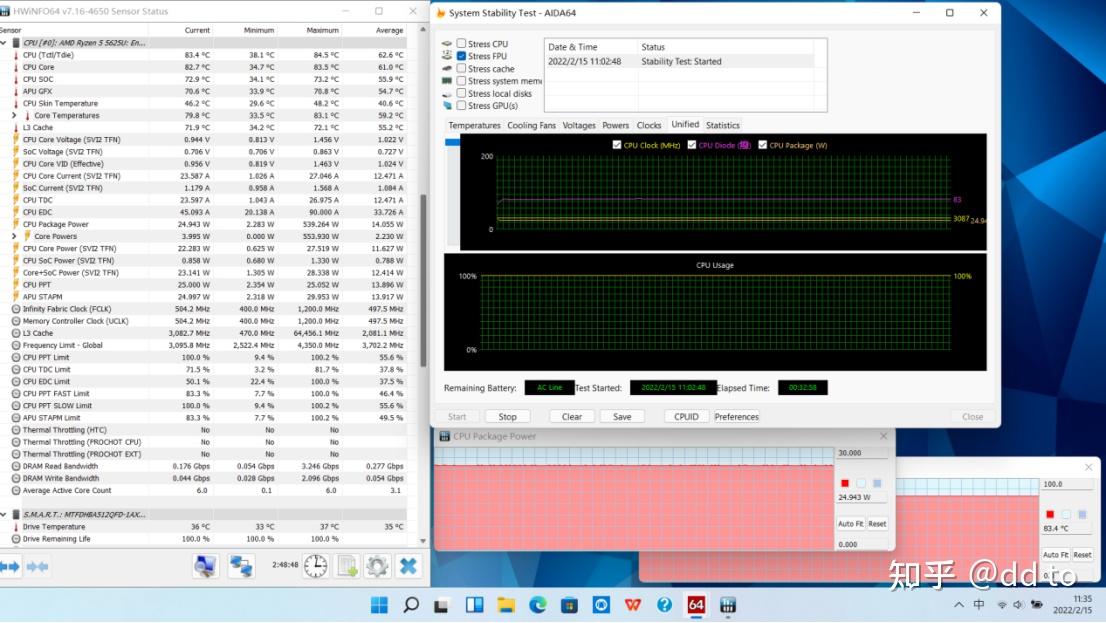Click scroll down arrow in HWiNFO list

423,541
